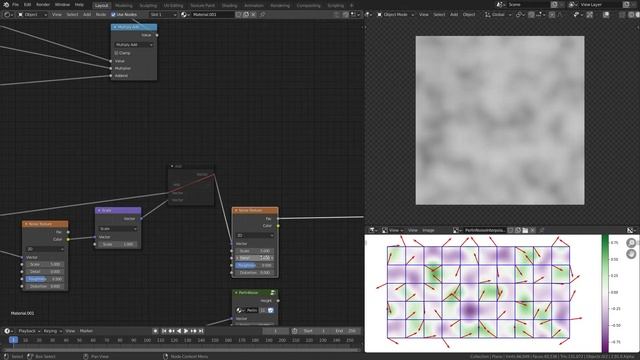Open the Object Mode dropdown
The height and width of the screenshot is (360, 640).
click(x=395, y=15)
